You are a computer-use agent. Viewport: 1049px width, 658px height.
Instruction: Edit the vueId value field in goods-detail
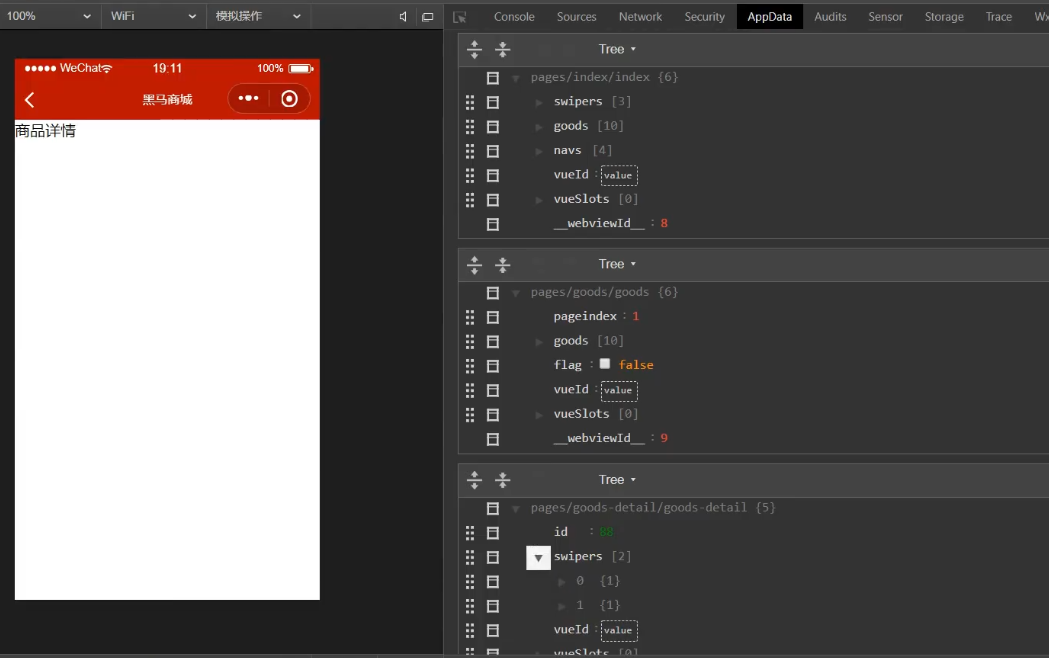tap(619, 630)
